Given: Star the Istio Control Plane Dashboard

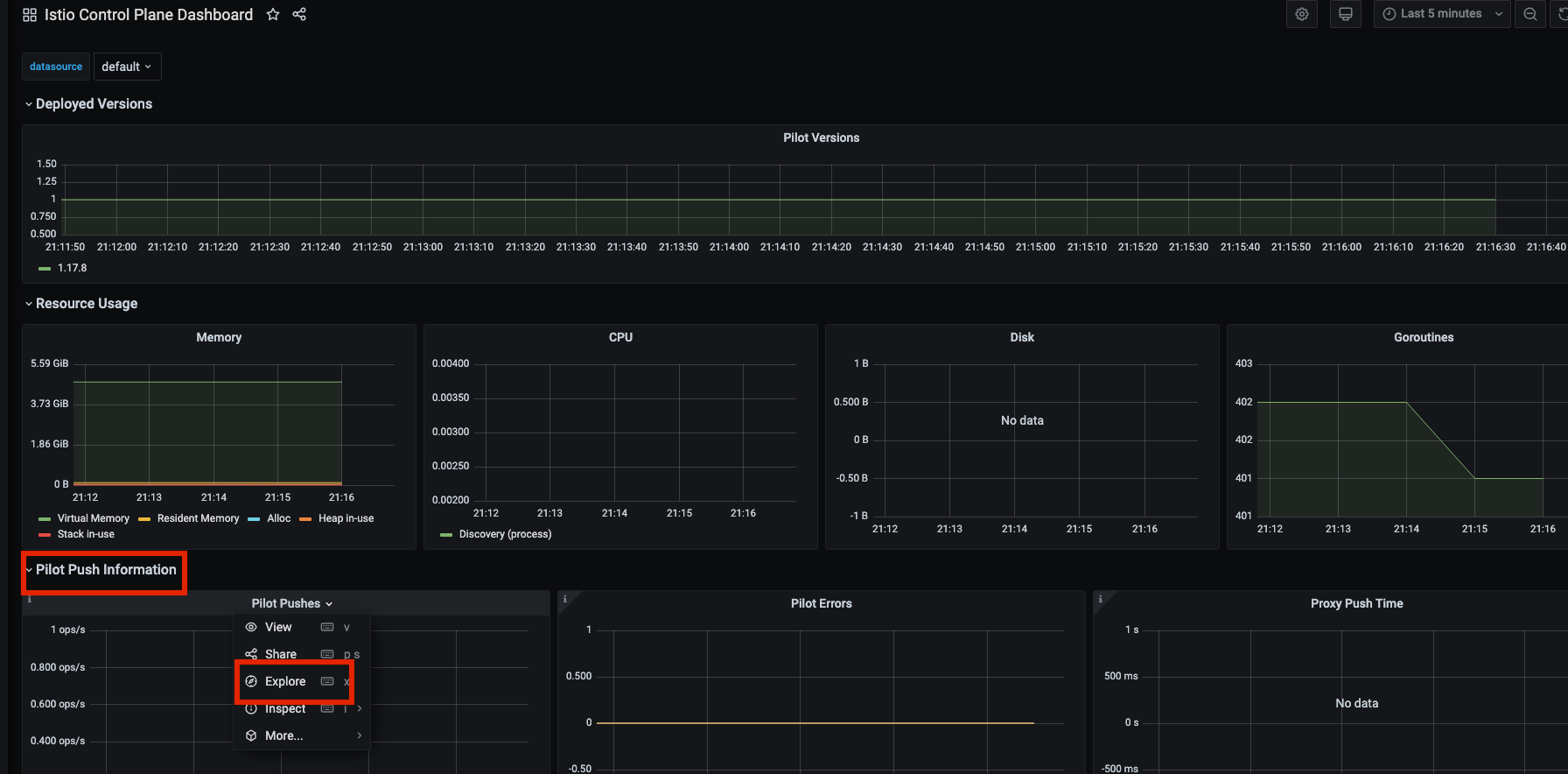Looking at the screenshot, I should 273,14.
